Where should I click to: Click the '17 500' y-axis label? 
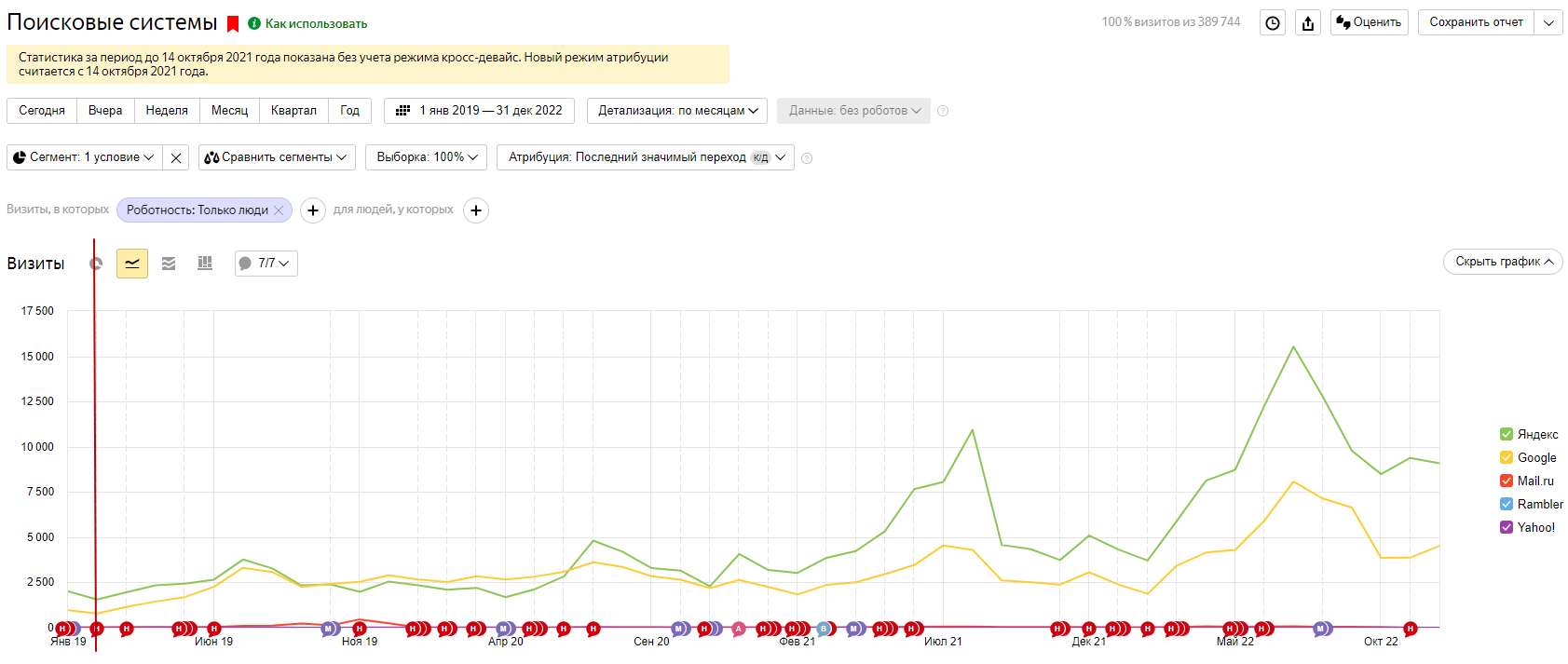37,311
